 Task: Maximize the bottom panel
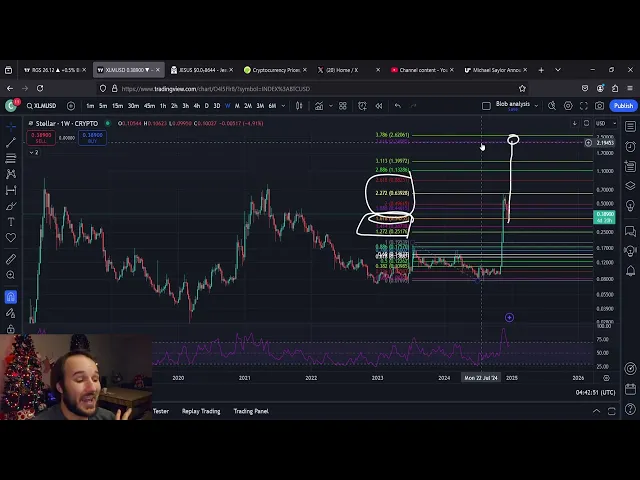tap(611, 411)
